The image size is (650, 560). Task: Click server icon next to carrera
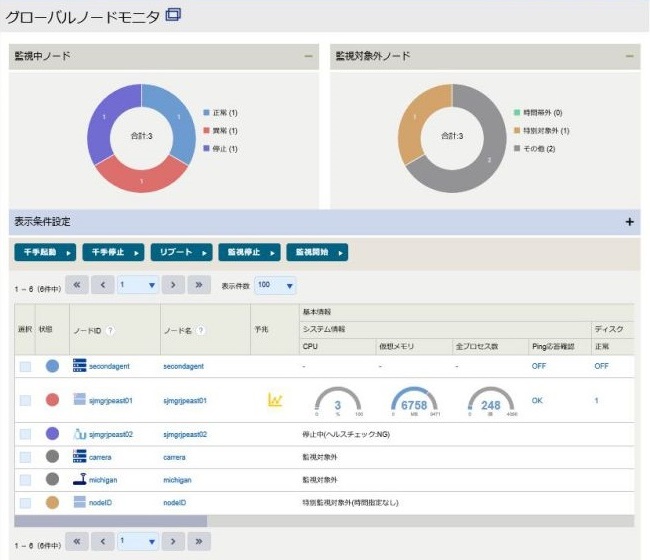(80, 456)
